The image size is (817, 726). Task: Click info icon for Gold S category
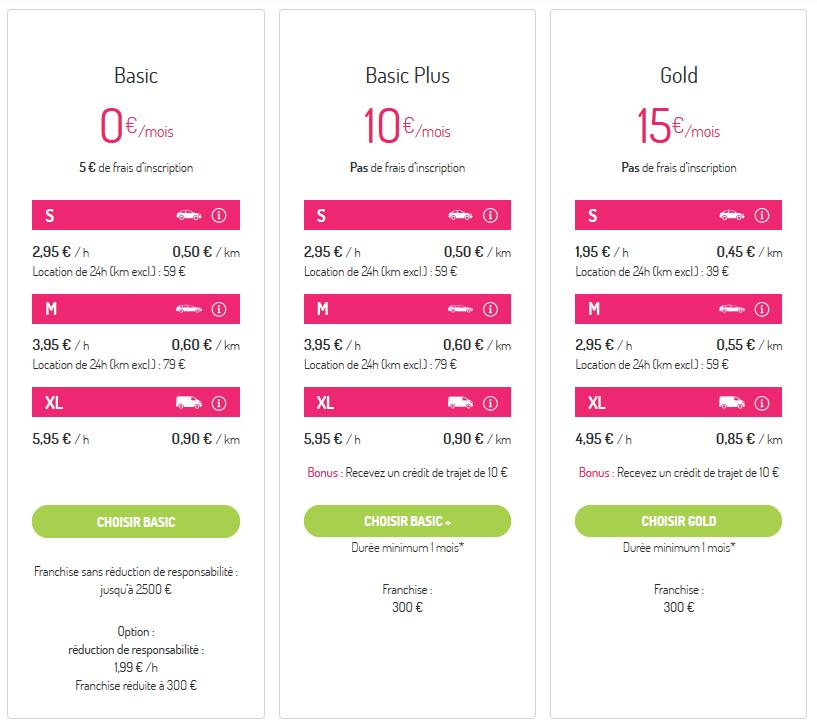762,215
